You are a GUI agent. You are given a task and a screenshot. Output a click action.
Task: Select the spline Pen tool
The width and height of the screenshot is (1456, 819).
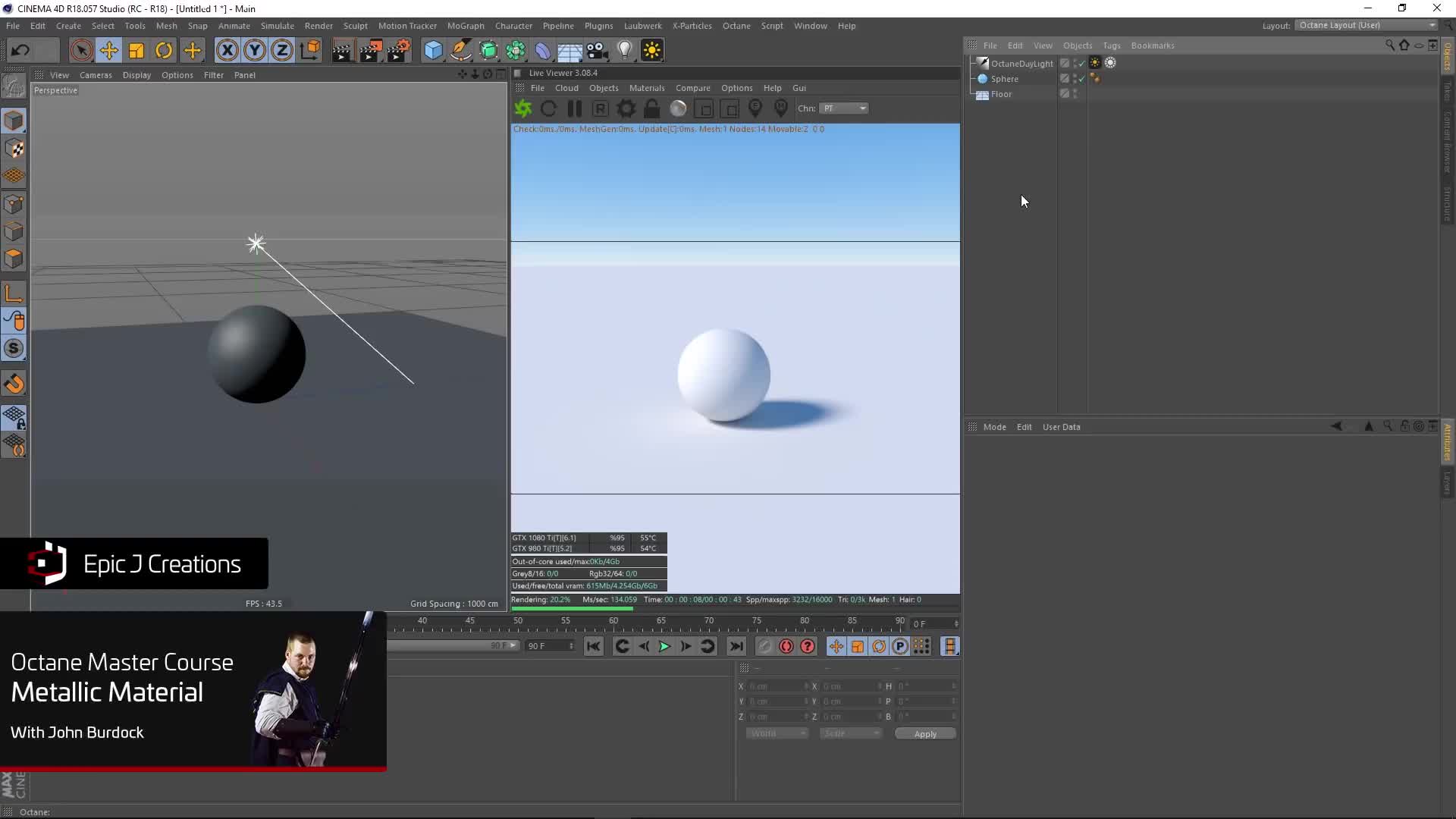click(x=461, y=51)
